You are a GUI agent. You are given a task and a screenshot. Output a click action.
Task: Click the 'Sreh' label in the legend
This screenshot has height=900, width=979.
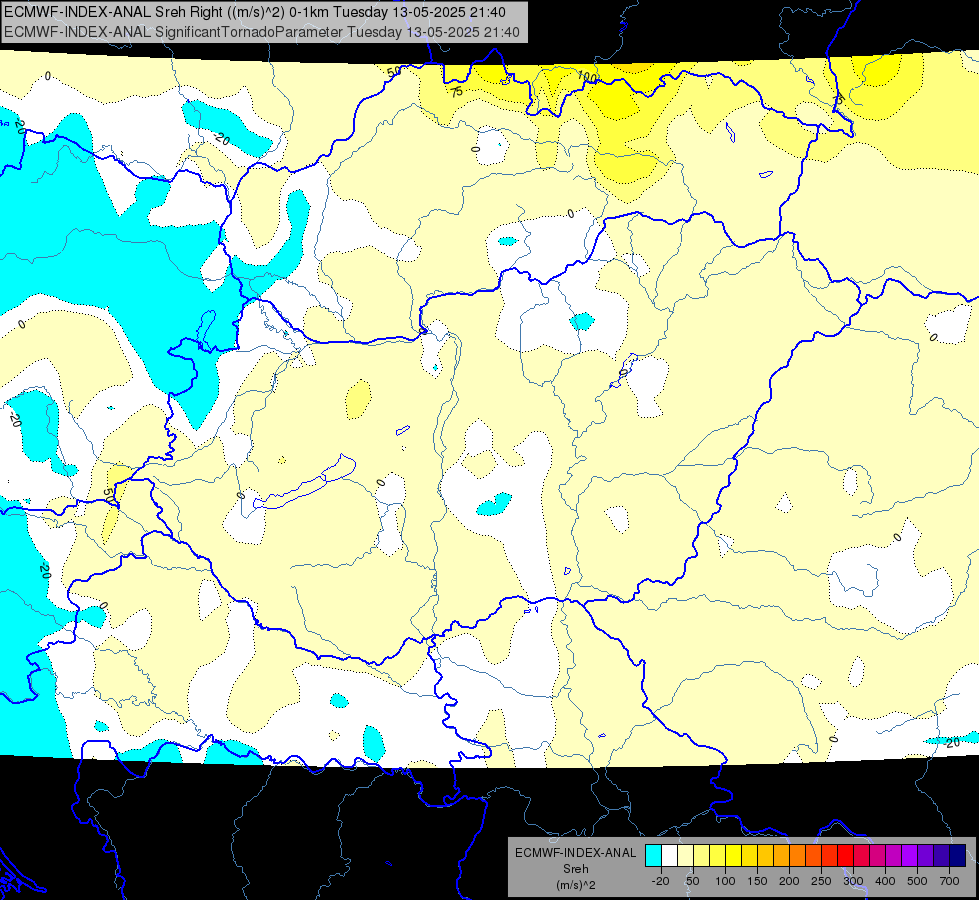click(576, 869)
